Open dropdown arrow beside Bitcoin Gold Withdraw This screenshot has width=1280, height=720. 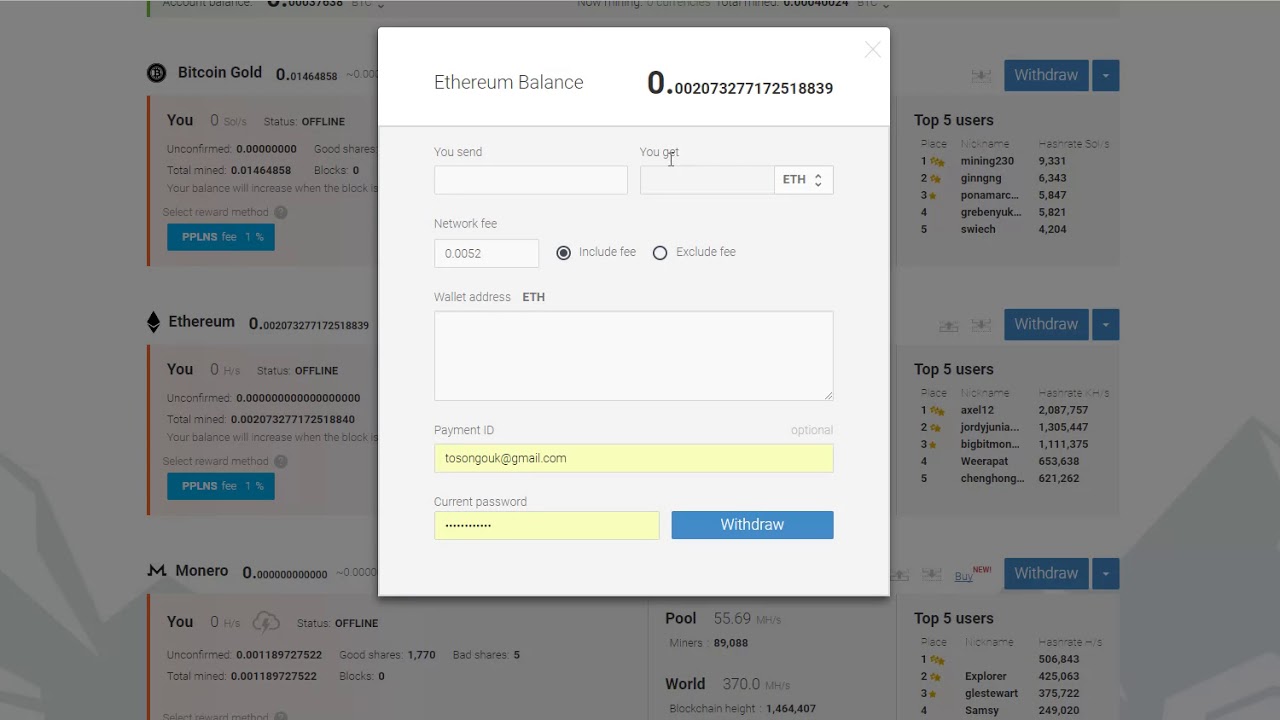pos(1106,75)
